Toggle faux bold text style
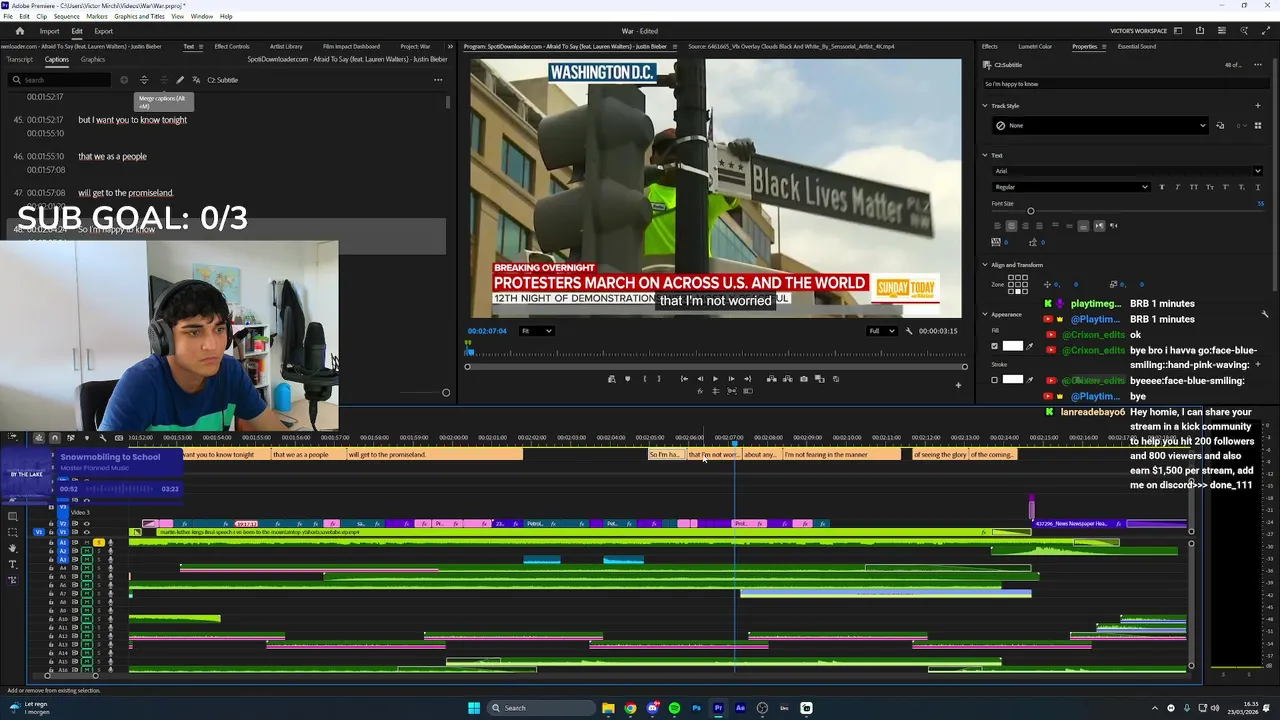Viewport: 1280px width, 720px height. (1161, 187)
